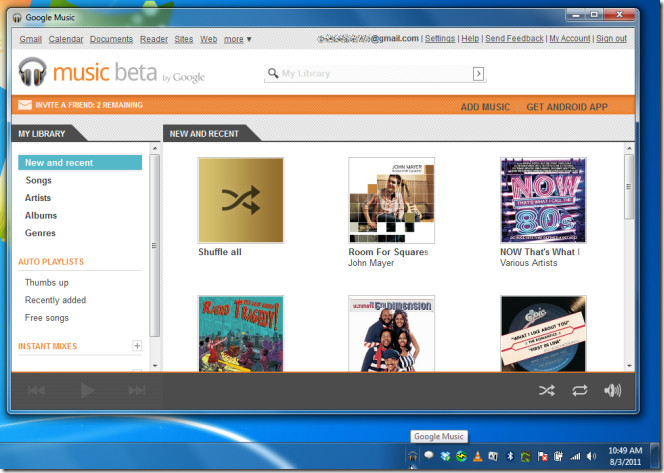Click John Mayer artist name
The height and width of the screenshot is (473, 664).
371,263
